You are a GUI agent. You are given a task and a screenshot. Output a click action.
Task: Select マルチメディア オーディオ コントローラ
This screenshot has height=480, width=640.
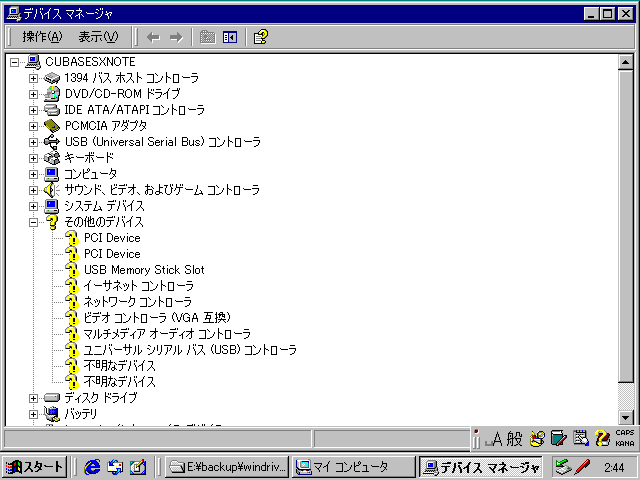(167, 334)
